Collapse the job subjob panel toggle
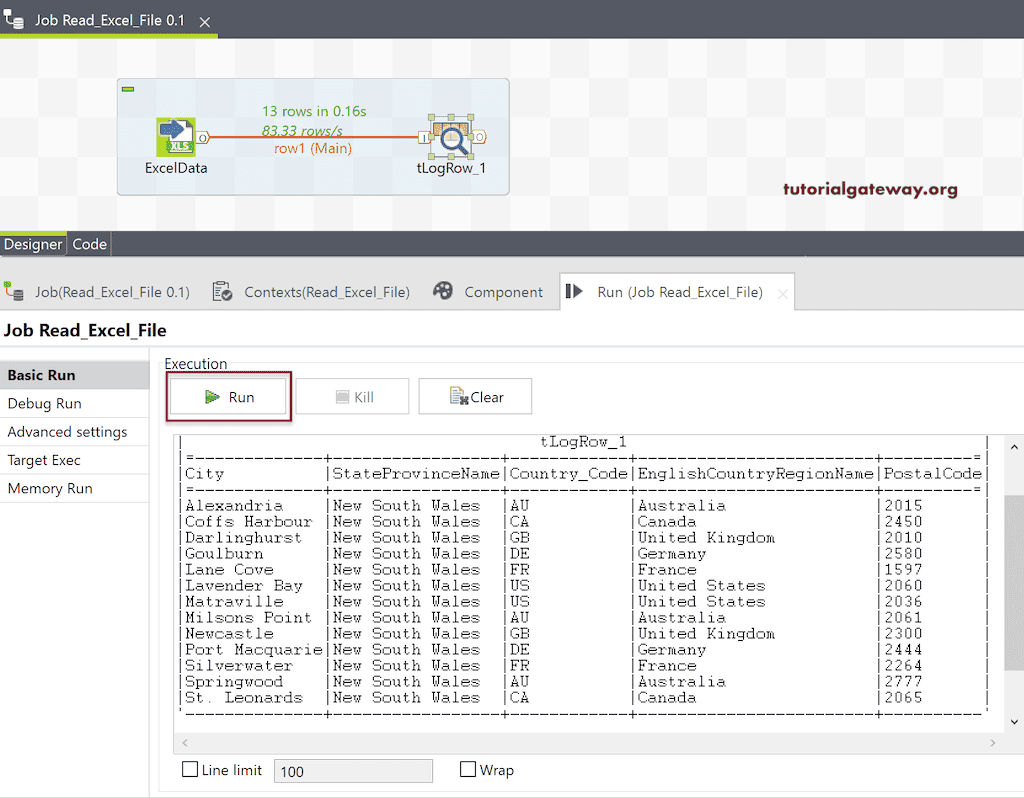The image size is (1024, 798). click(128, 89)
